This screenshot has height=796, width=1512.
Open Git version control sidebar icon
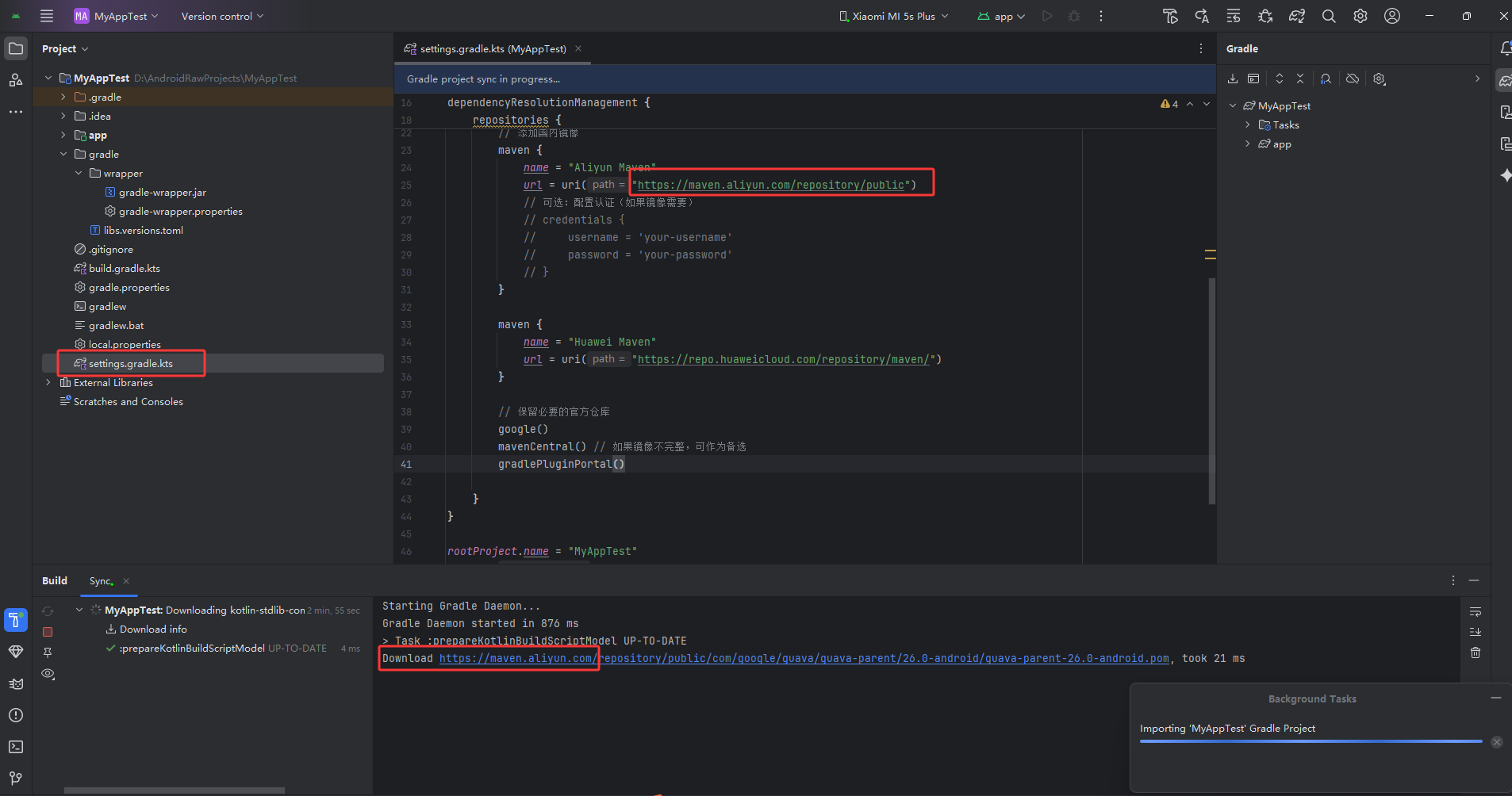coord(16,779)
